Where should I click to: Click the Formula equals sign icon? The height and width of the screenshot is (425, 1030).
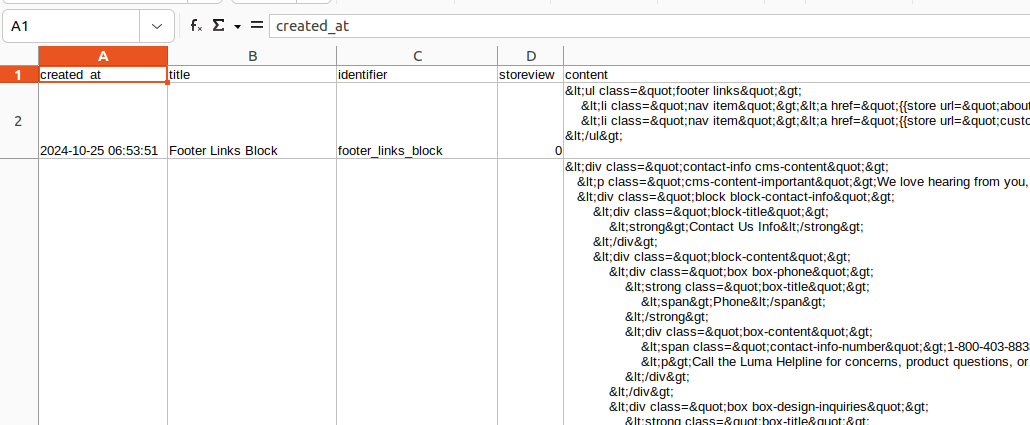point(257,26)
